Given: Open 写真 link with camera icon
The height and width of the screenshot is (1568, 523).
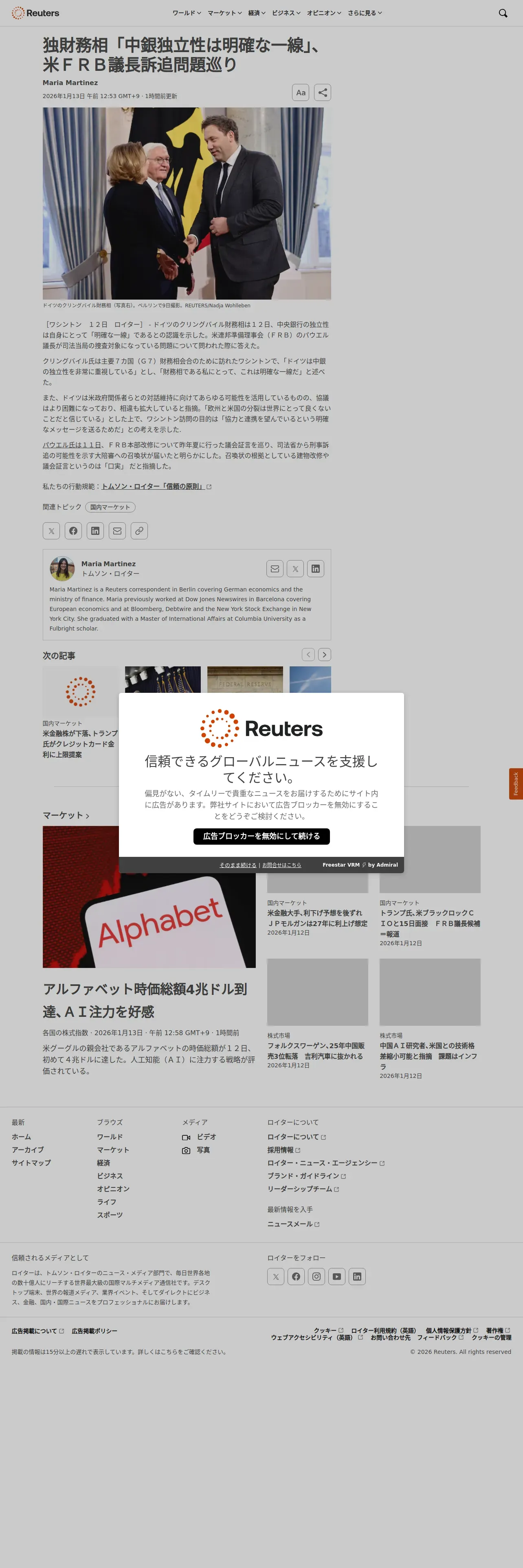Looking at the screenshot, I should [x=196, y=1150].
